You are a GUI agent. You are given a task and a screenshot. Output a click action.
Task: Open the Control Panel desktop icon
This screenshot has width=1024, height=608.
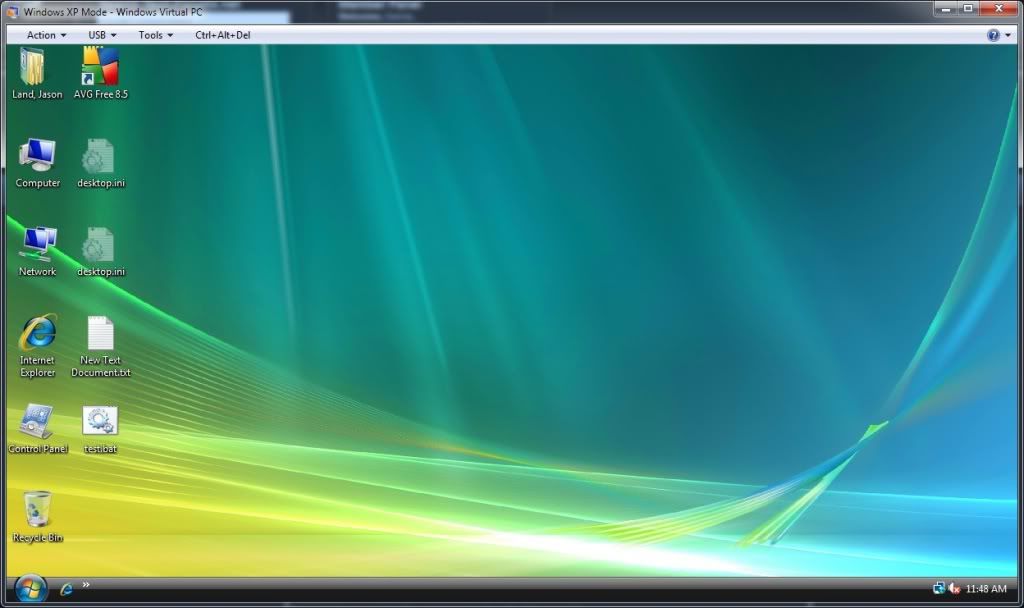[37, 429]
